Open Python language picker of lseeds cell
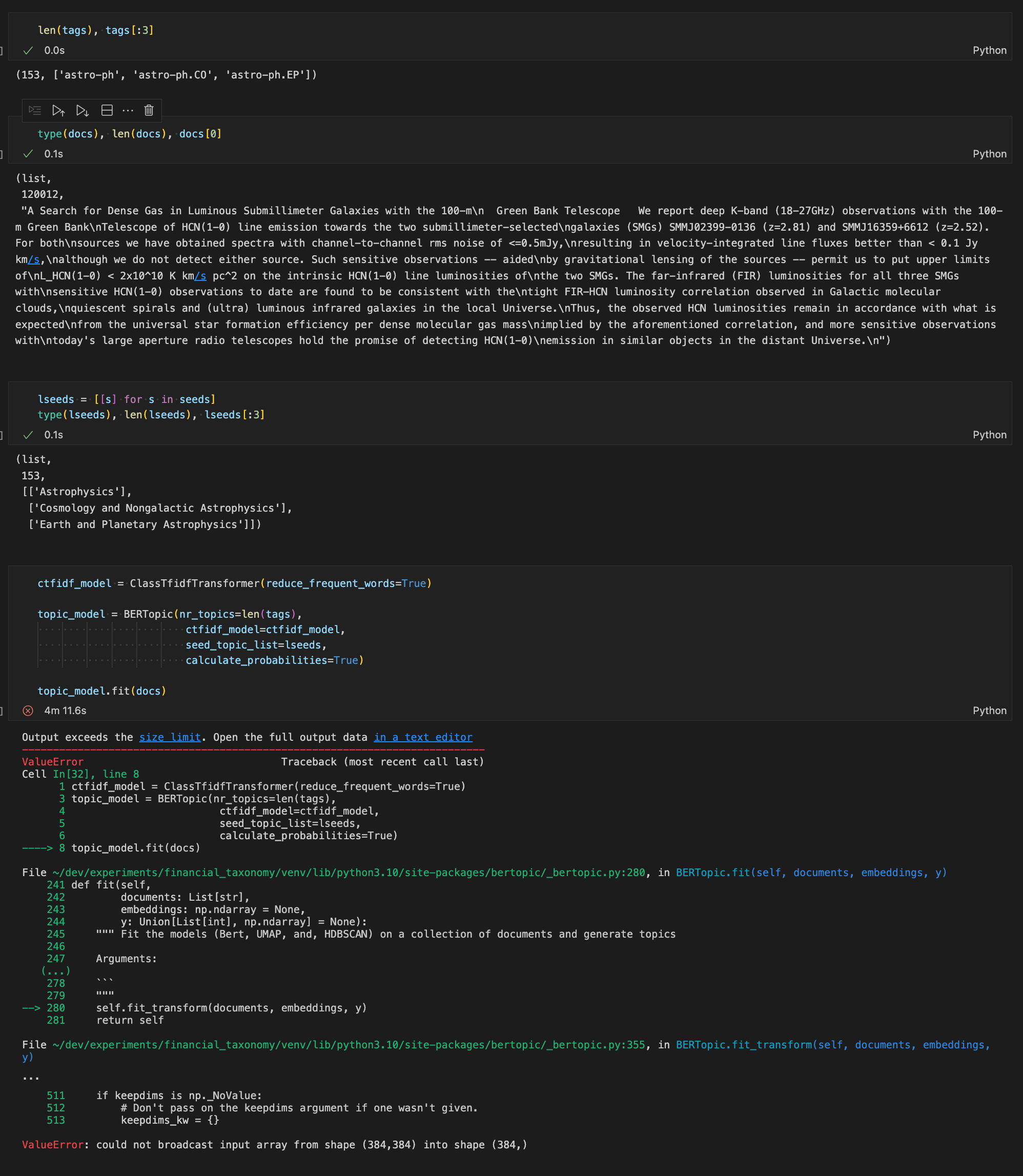This screenshot has width=1023, height=1176. [x=989, y=434]
